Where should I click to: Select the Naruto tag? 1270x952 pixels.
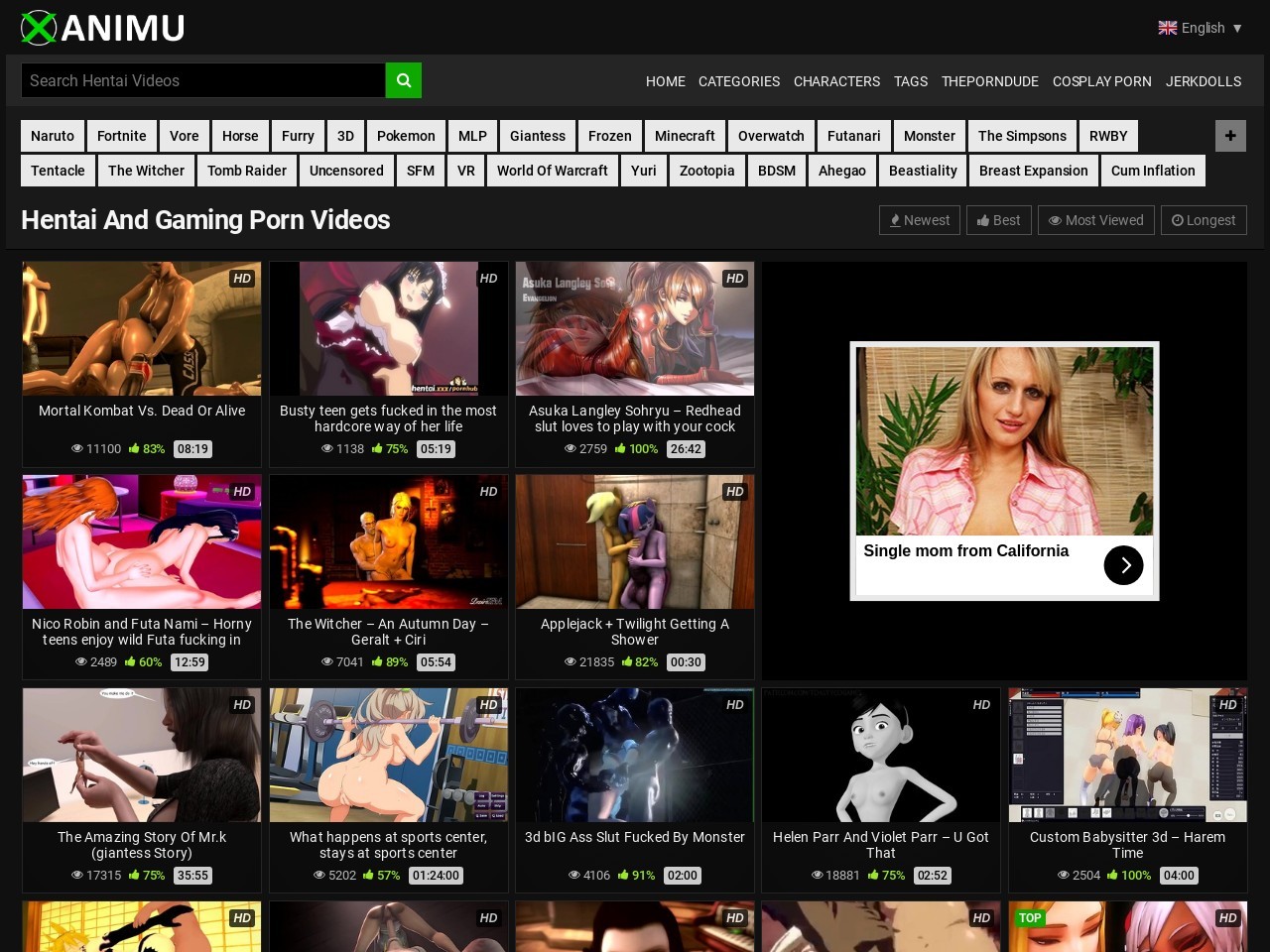coord(53,136)
